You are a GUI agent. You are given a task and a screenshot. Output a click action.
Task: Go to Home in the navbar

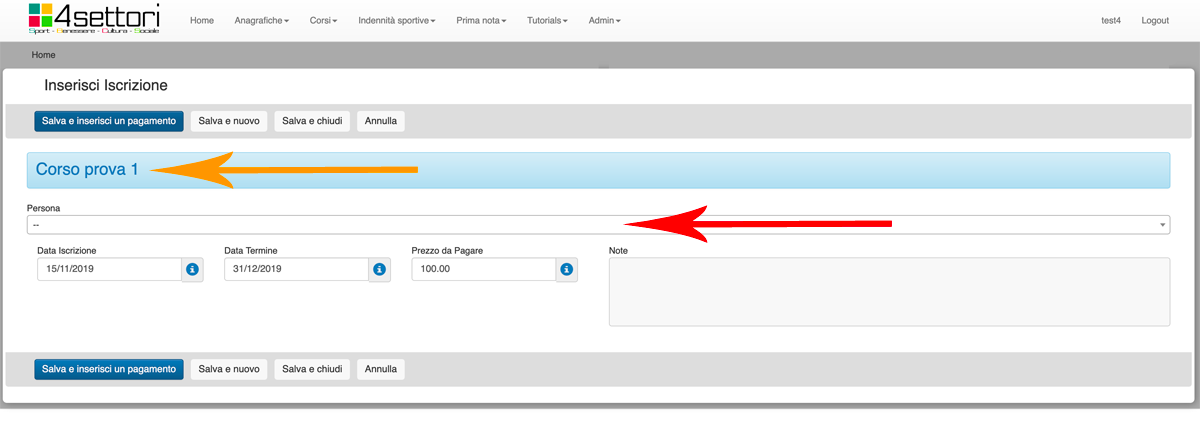tap(201, 21)
